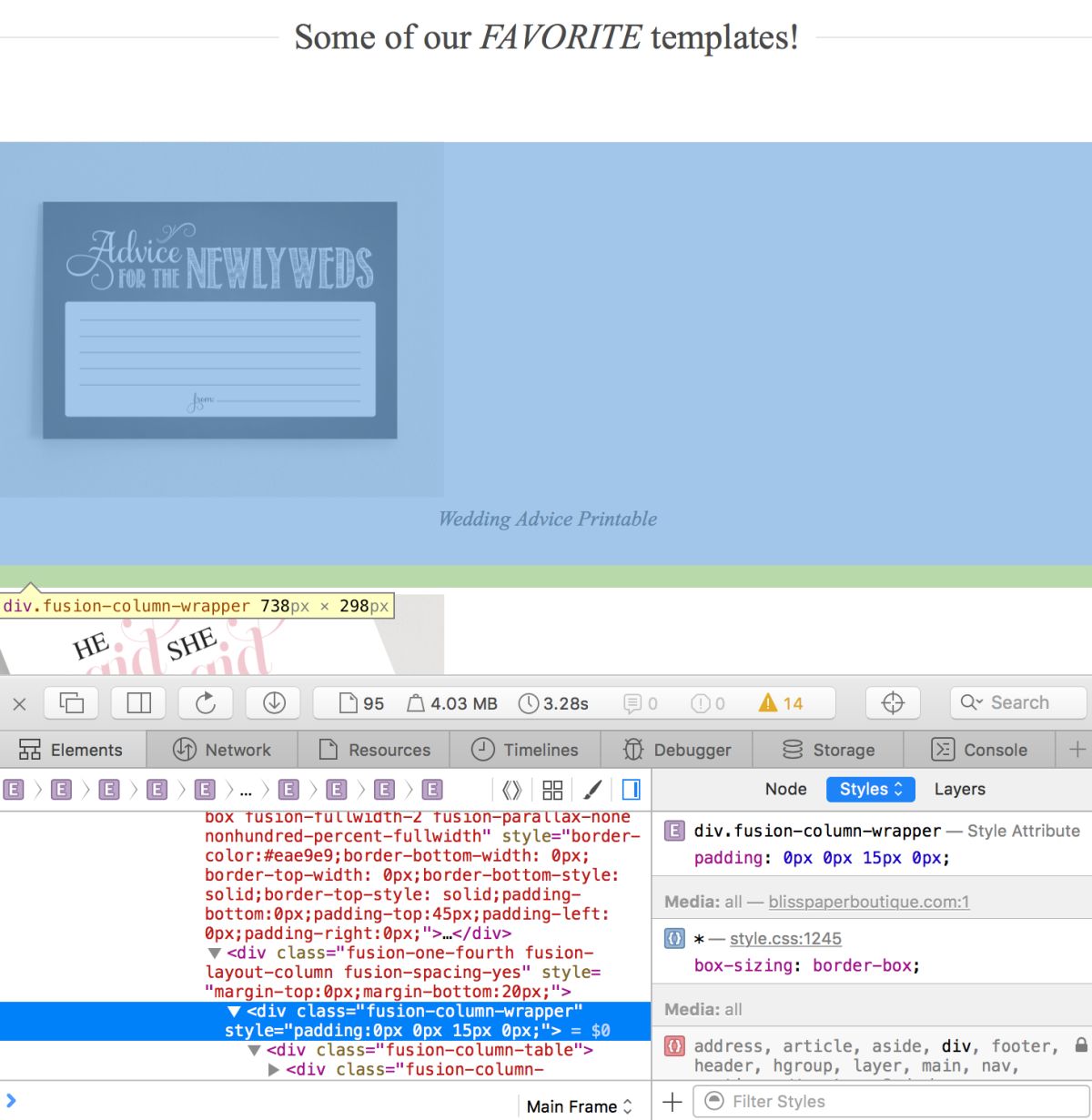Click the reload page icon
Viewport: 1092px width, 1120px height.
tap(206, 702)
